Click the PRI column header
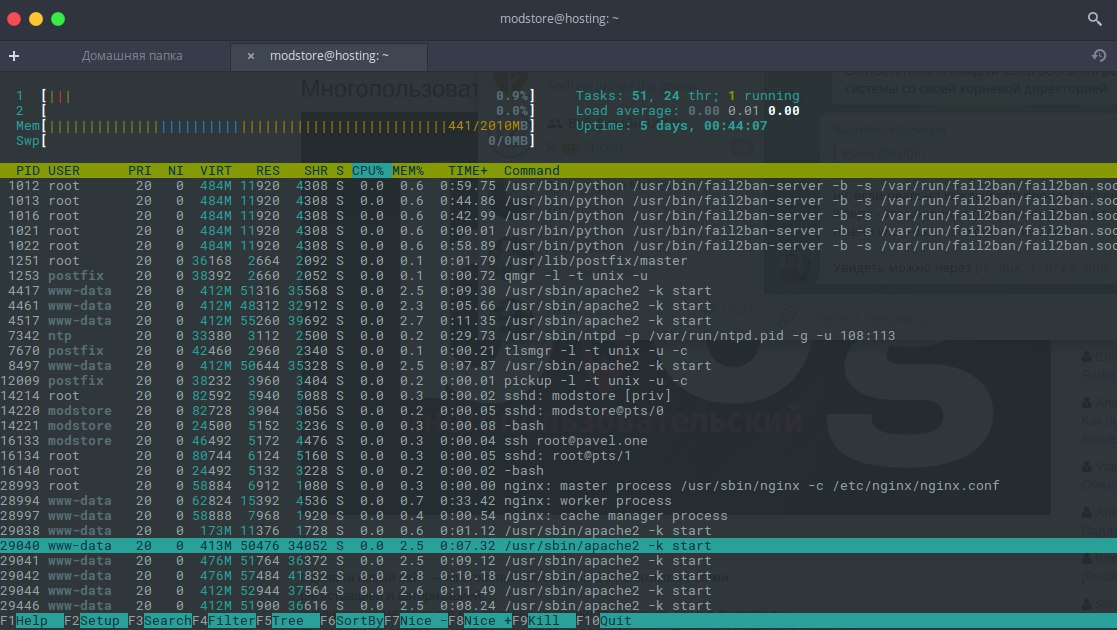 (x=140, y=171)
